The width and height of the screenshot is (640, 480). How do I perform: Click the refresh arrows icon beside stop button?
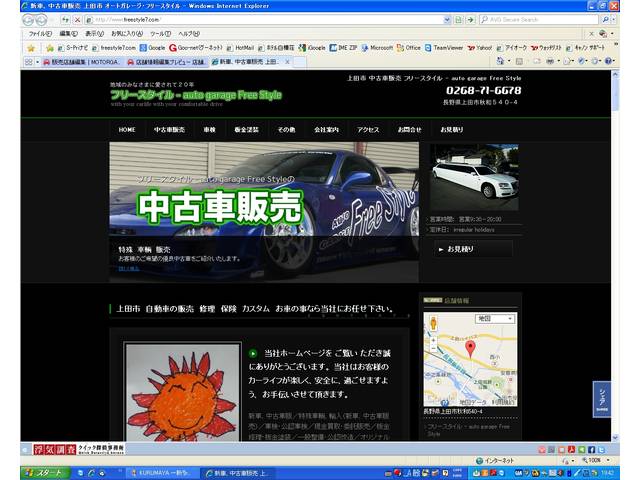point(65,20)
